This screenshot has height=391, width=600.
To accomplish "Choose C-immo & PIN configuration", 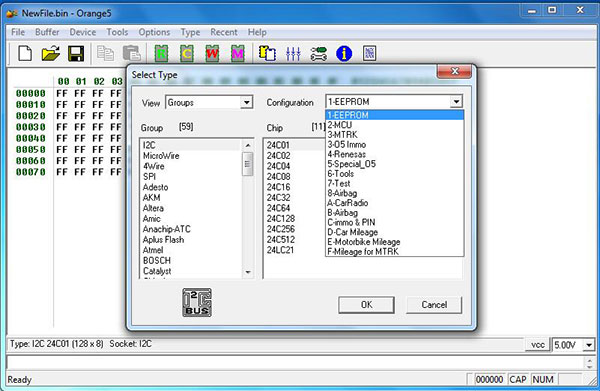I will tap(395, 222).
